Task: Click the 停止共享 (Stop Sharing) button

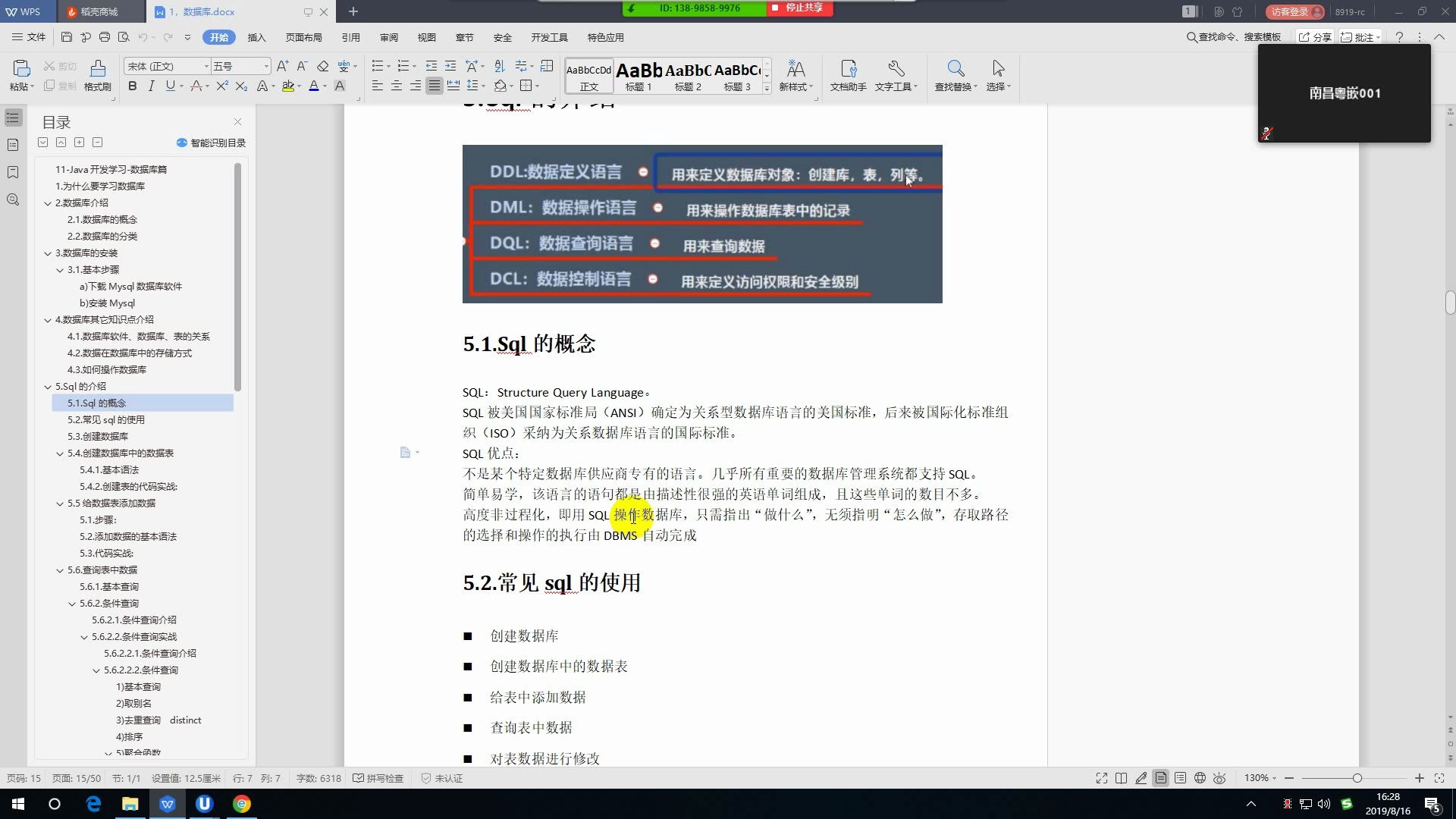Action: click(800, 8)
